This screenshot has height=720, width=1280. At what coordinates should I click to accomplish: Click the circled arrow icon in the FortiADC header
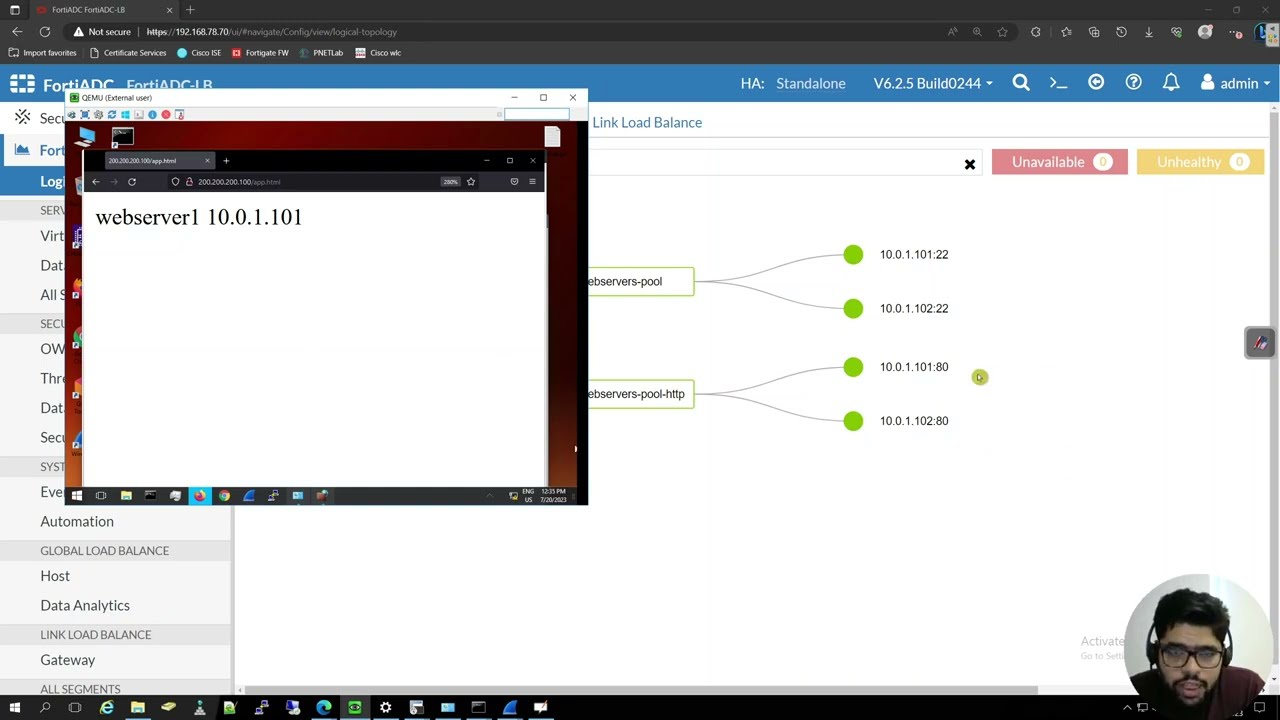(1096, 83)
